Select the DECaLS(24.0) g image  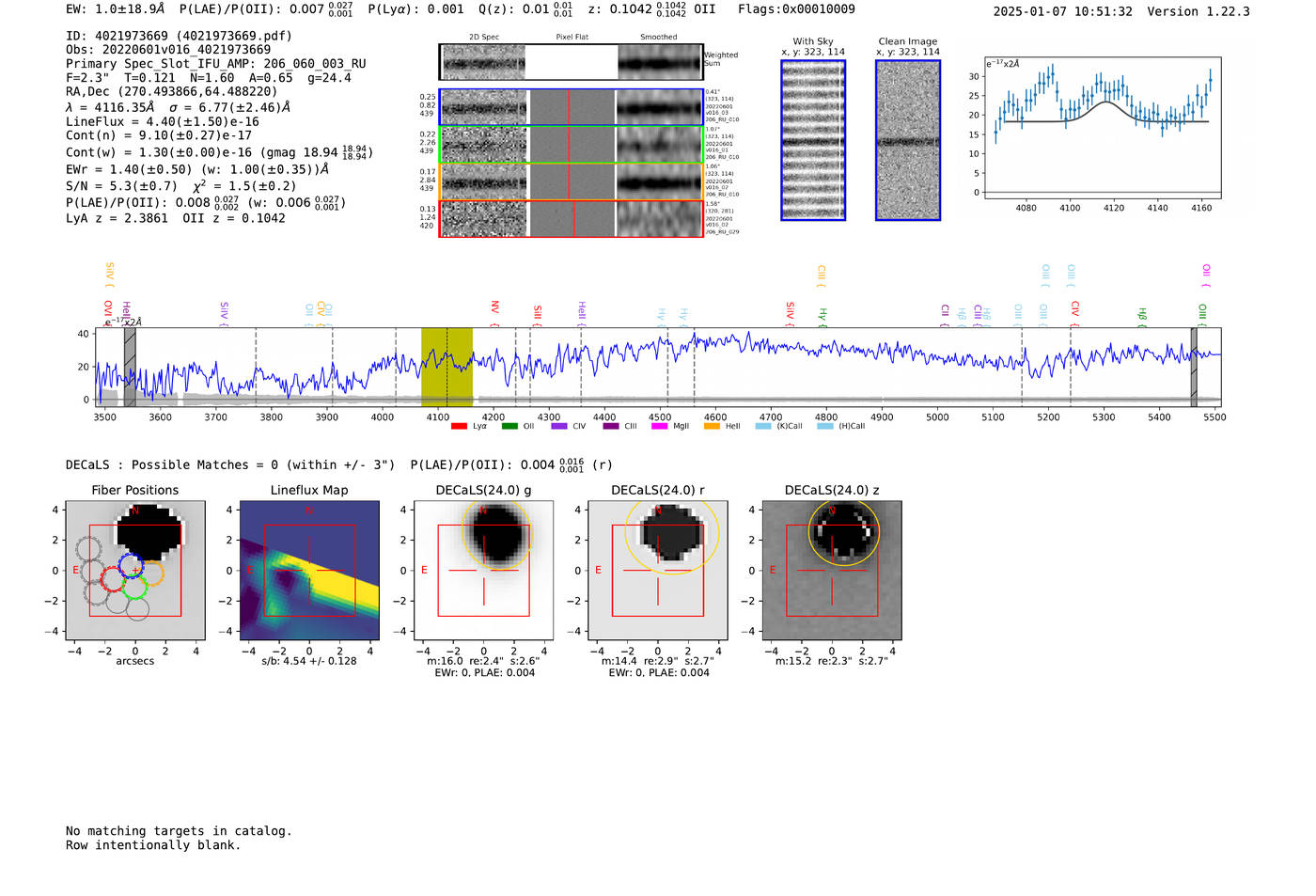[x=484, y=570]
